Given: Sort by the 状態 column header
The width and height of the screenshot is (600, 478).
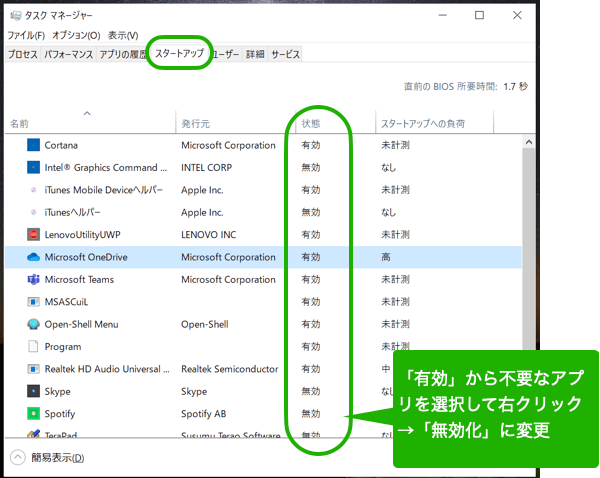Looking at the screenshot, I should [311, 124].
